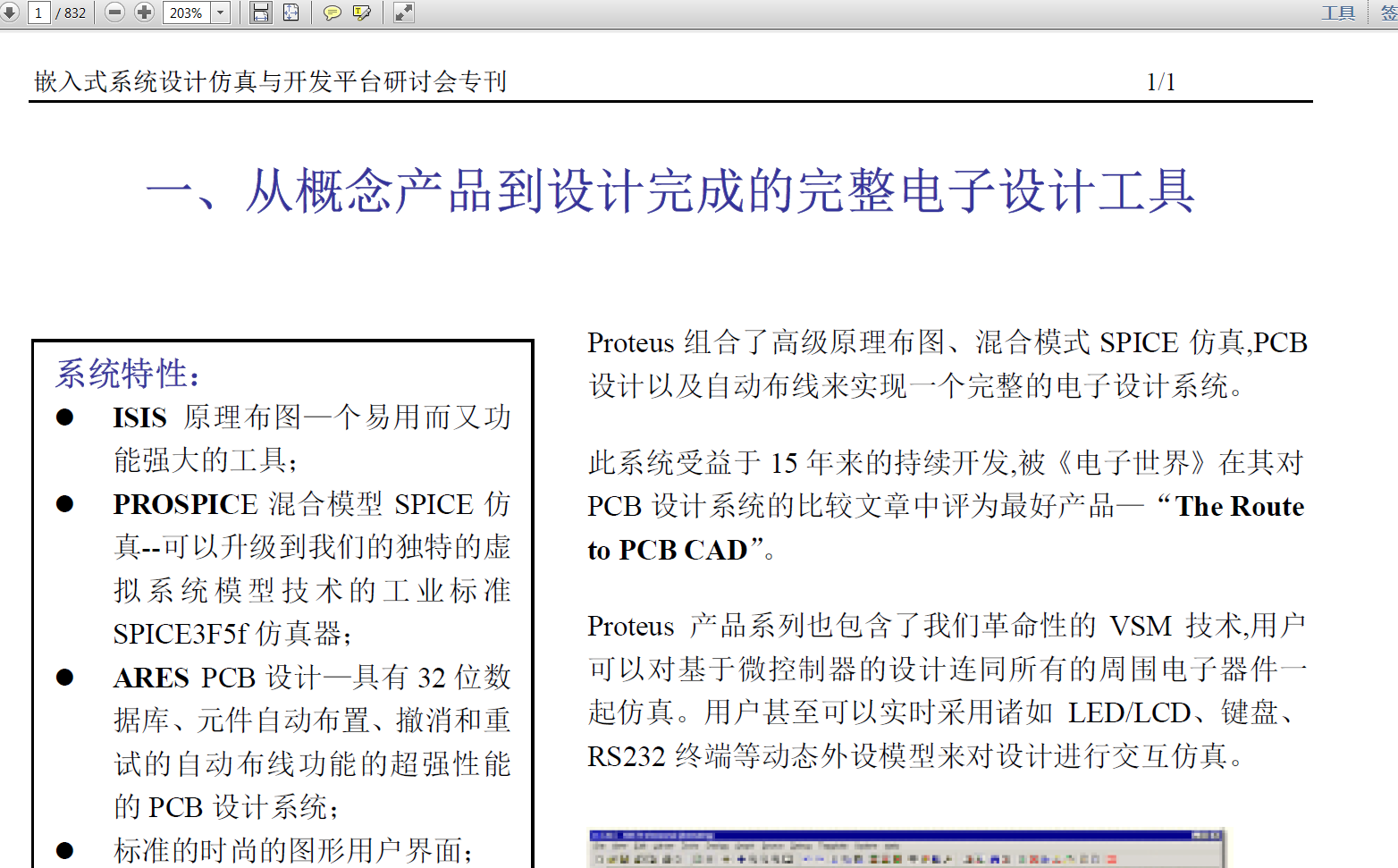Click the bold word ISIS
This screenshot has width=1398, height=868.
pyautogui.click(x=139, y=417)
